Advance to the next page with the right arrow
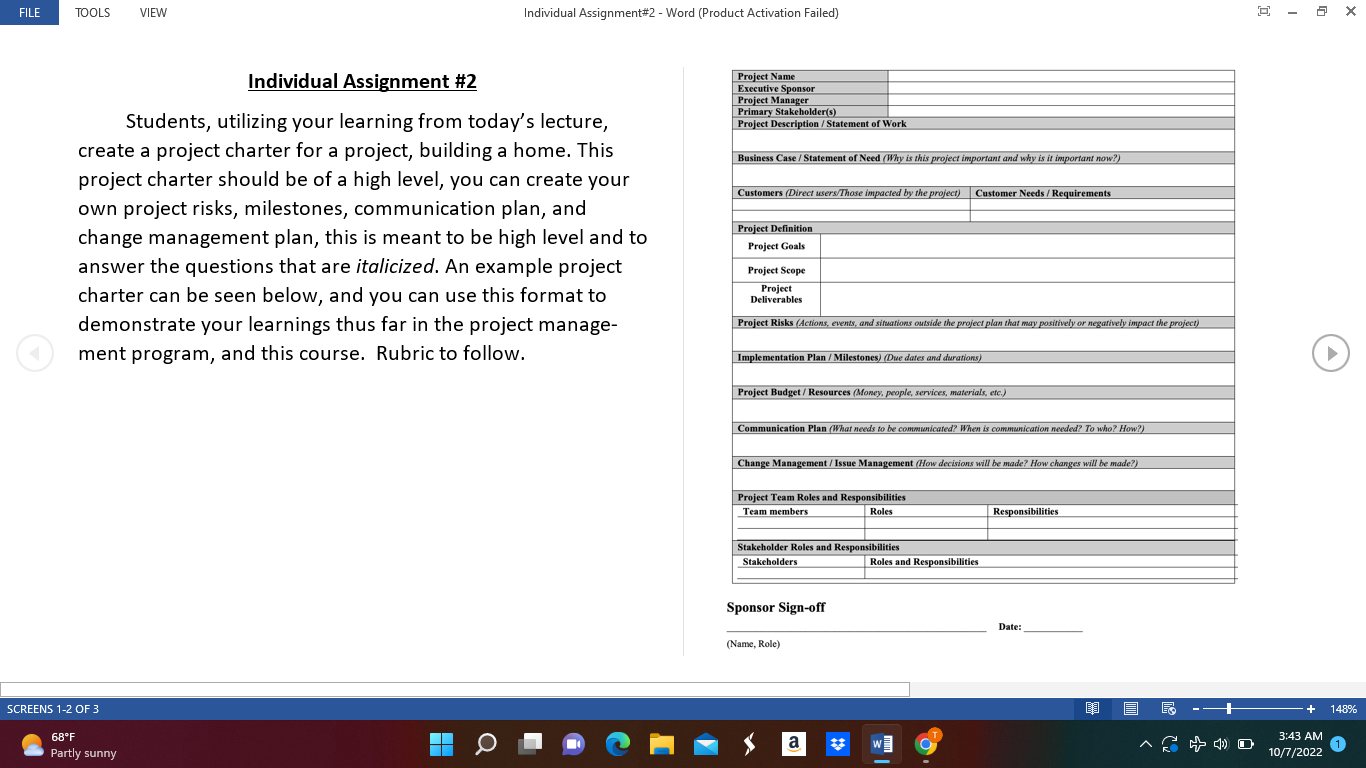Screen dimensions: 1366x768 pos(1330,353)
